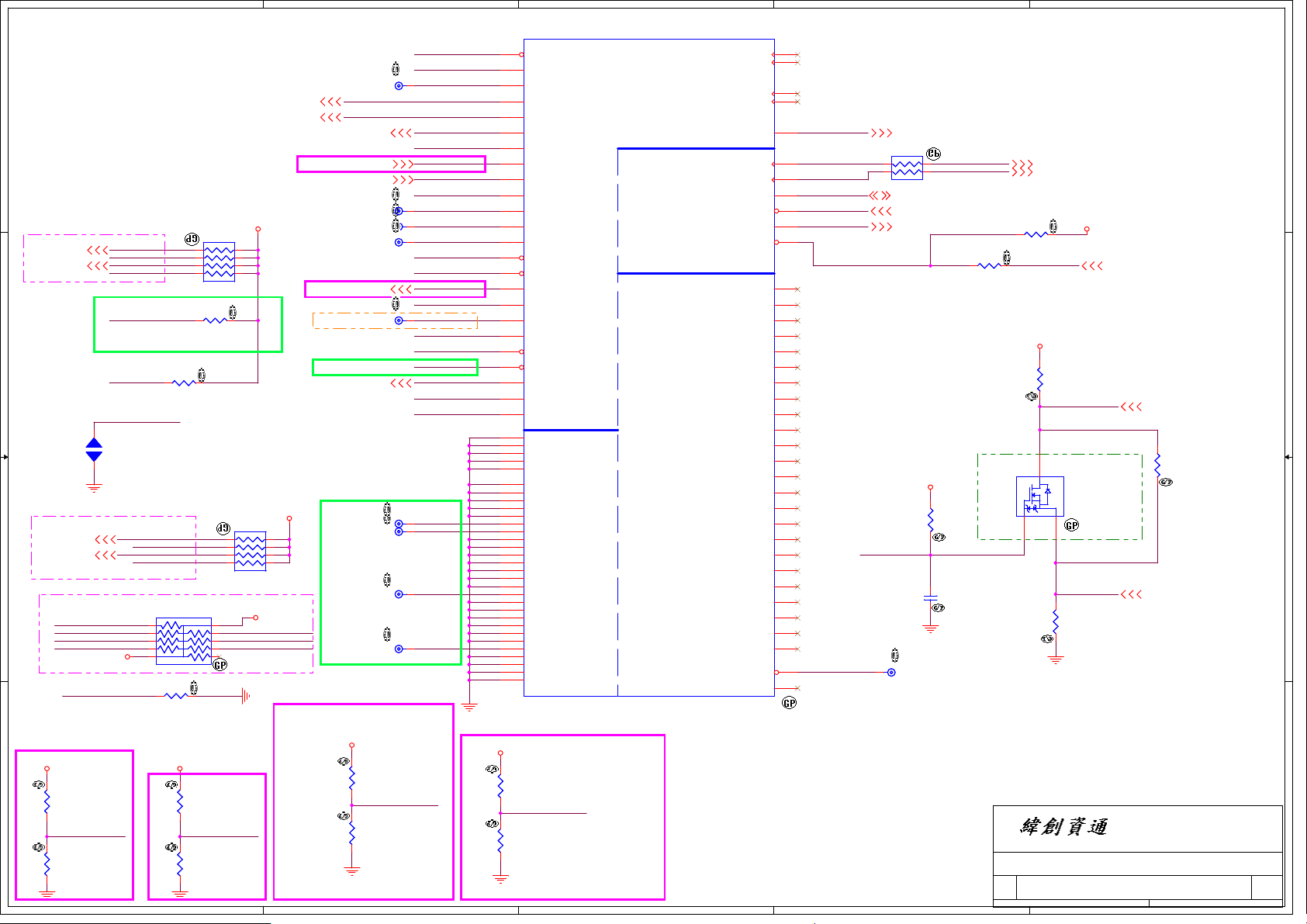Select the small green rectangle on the IC input line

point(395,367)
